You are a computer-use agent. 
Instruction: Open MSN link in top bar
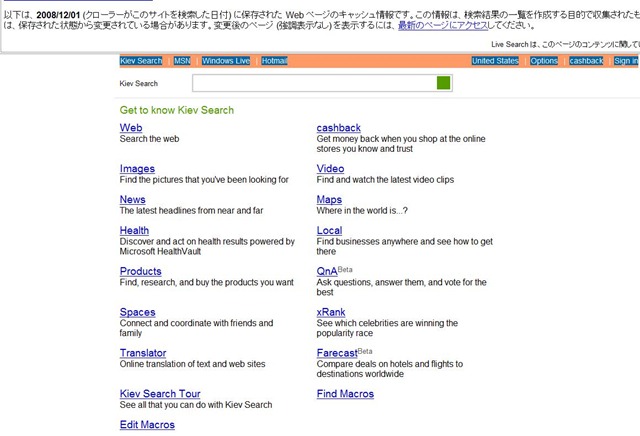[x=182, y=61]
